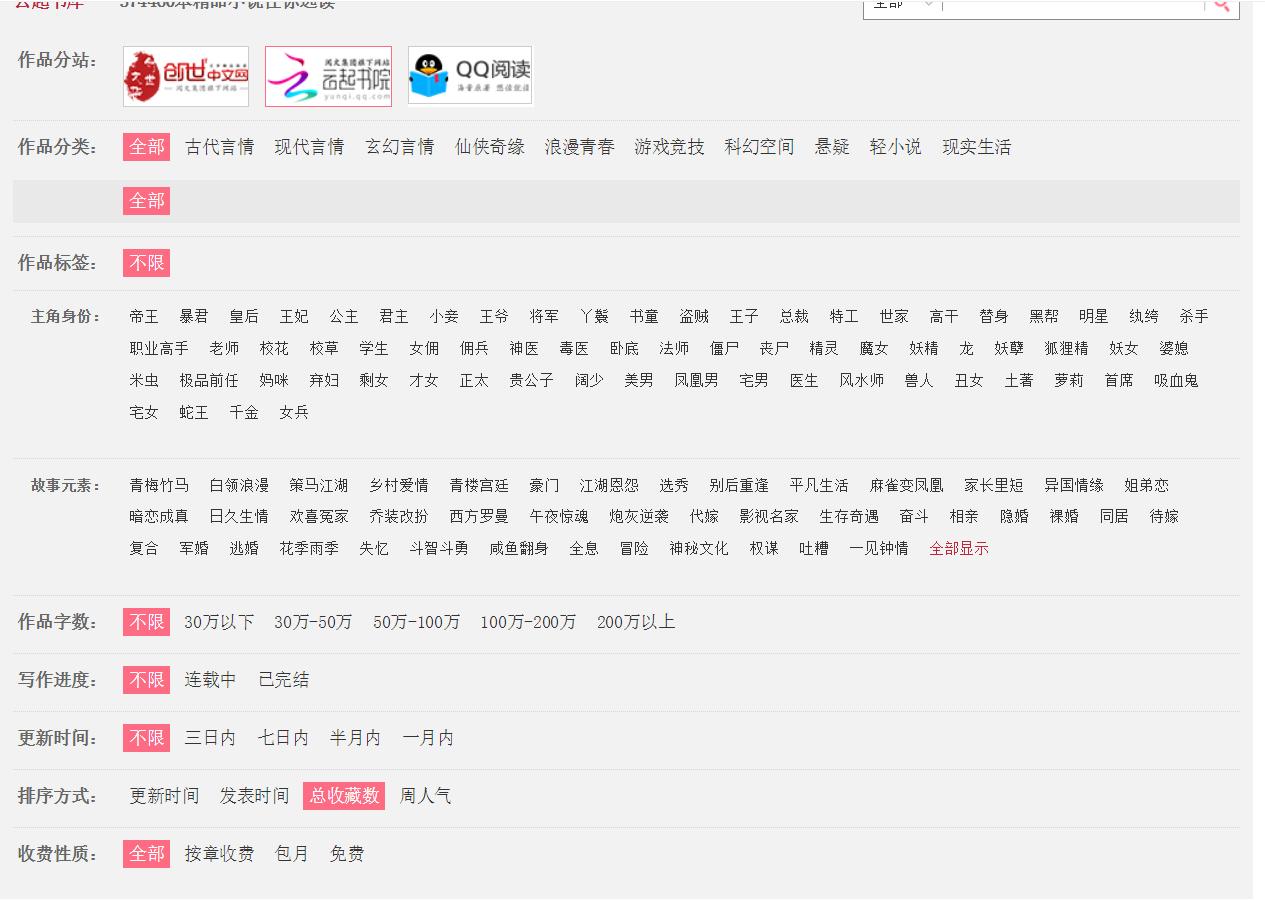1265x900 pixels.
Task: Select 全部 for 收费性质
Action: point(147,854)
